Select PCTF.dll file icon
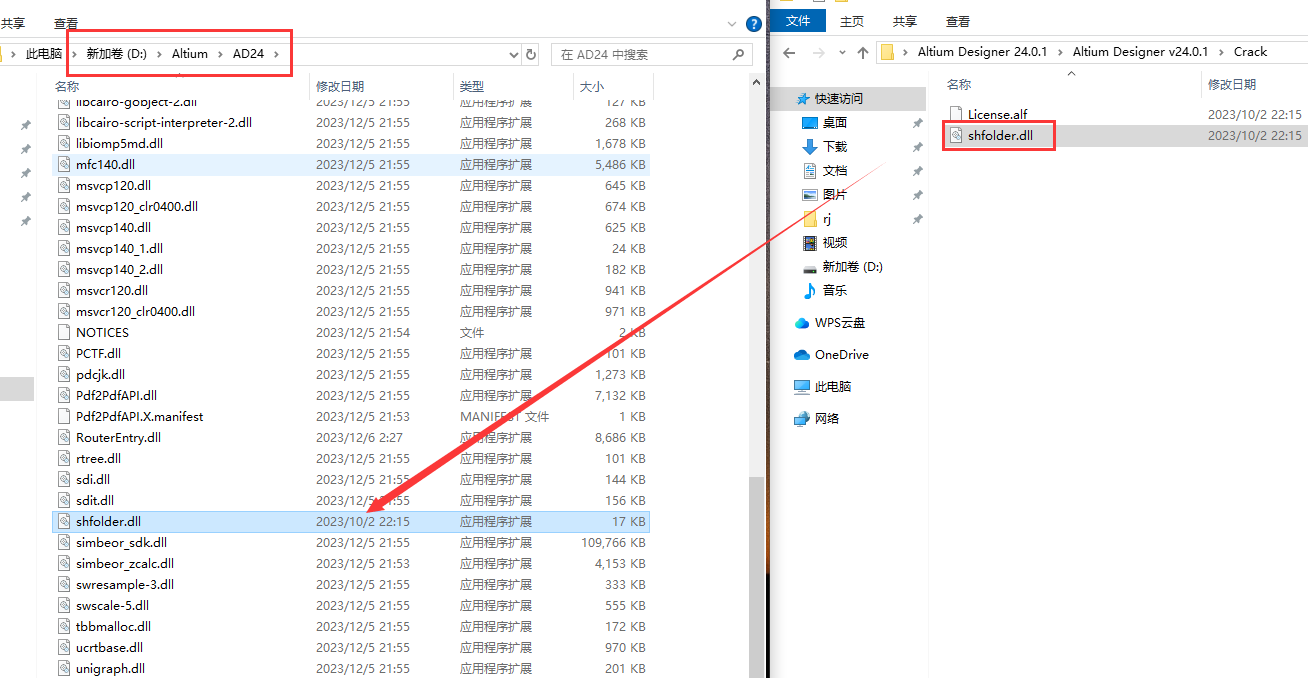The height and width of the screenshot is (678, 1308). tap(63, 353)
